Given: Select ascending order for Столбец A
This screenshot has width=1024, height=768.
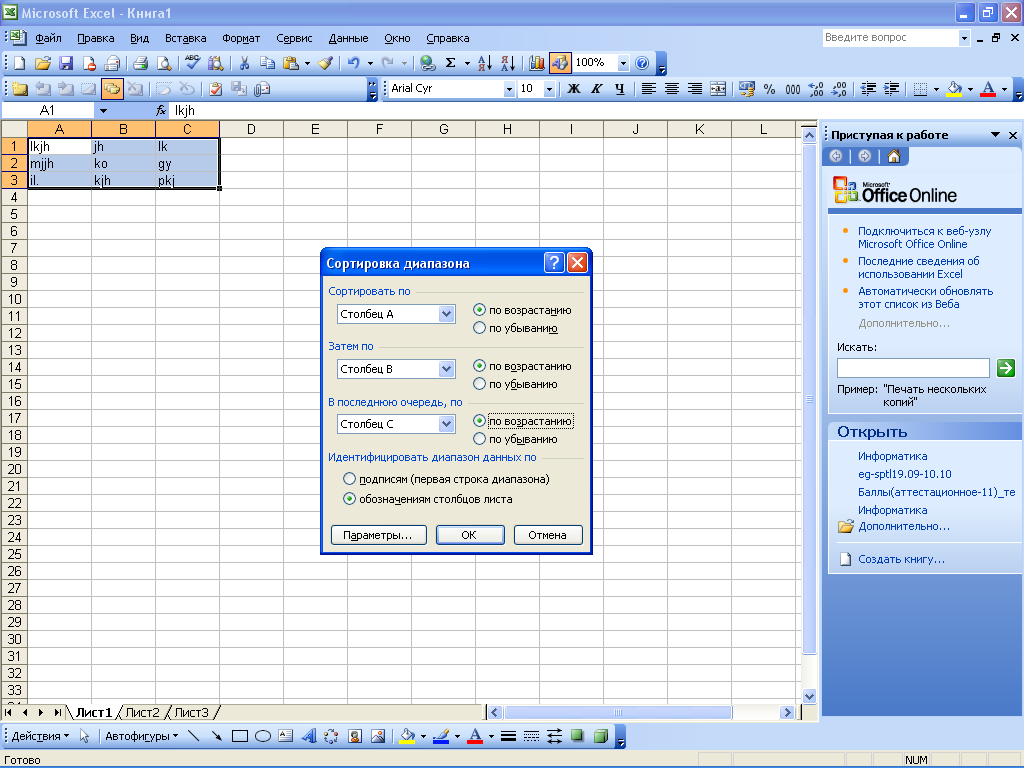Looking at the screenshot, I should click(479, 310).
